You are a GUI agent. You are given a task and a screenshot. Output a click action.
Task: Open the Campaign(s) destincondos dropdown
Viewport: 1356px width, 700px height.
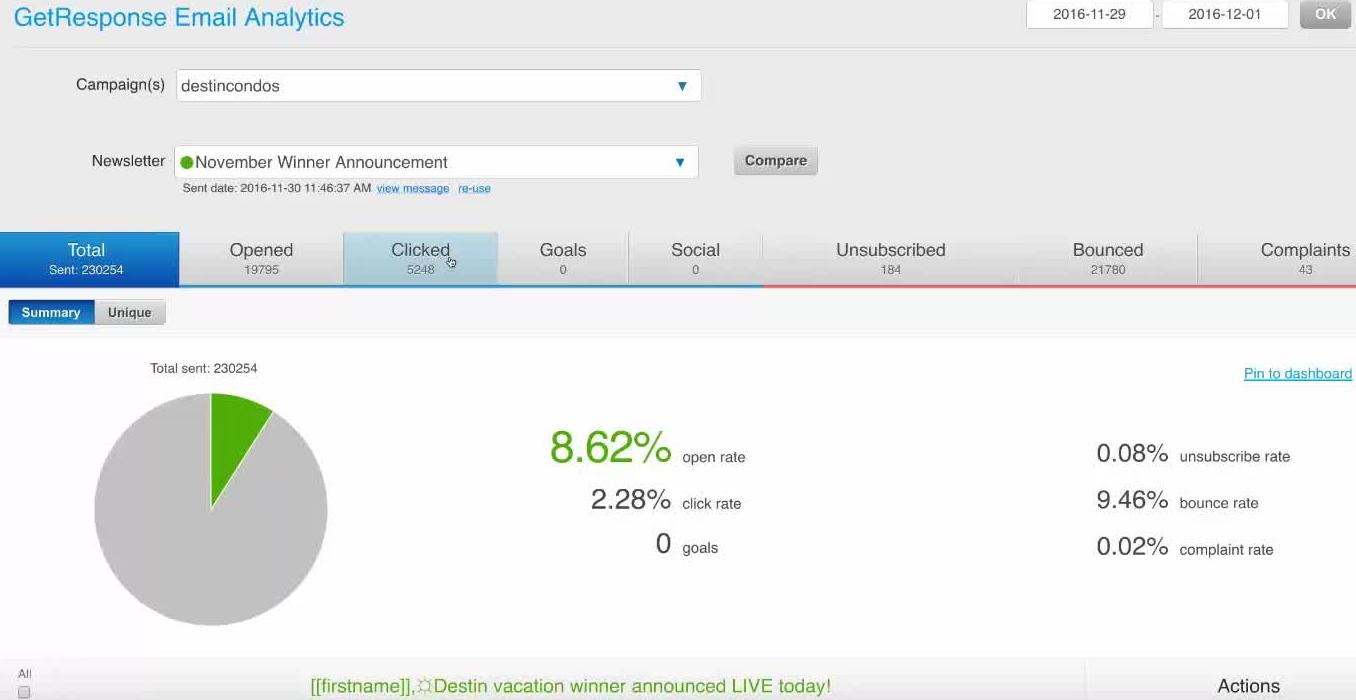click(x=438, y=86)
